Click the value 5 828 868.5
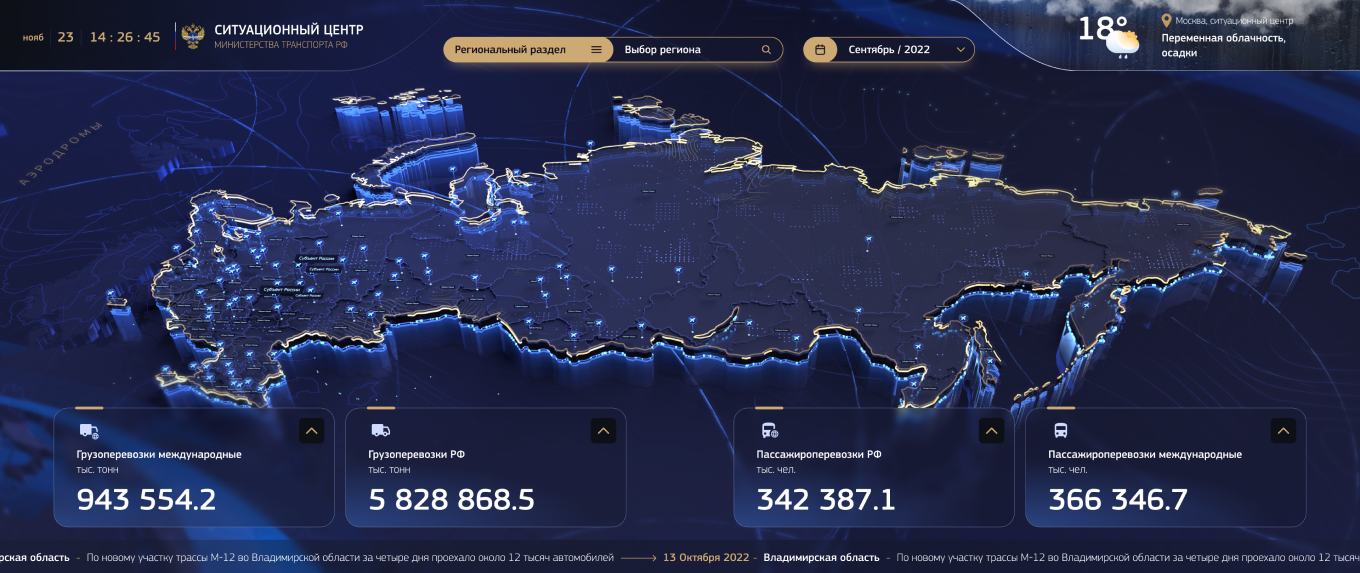The height and width of the screenshot is (573, 1360). coord(452,499)
